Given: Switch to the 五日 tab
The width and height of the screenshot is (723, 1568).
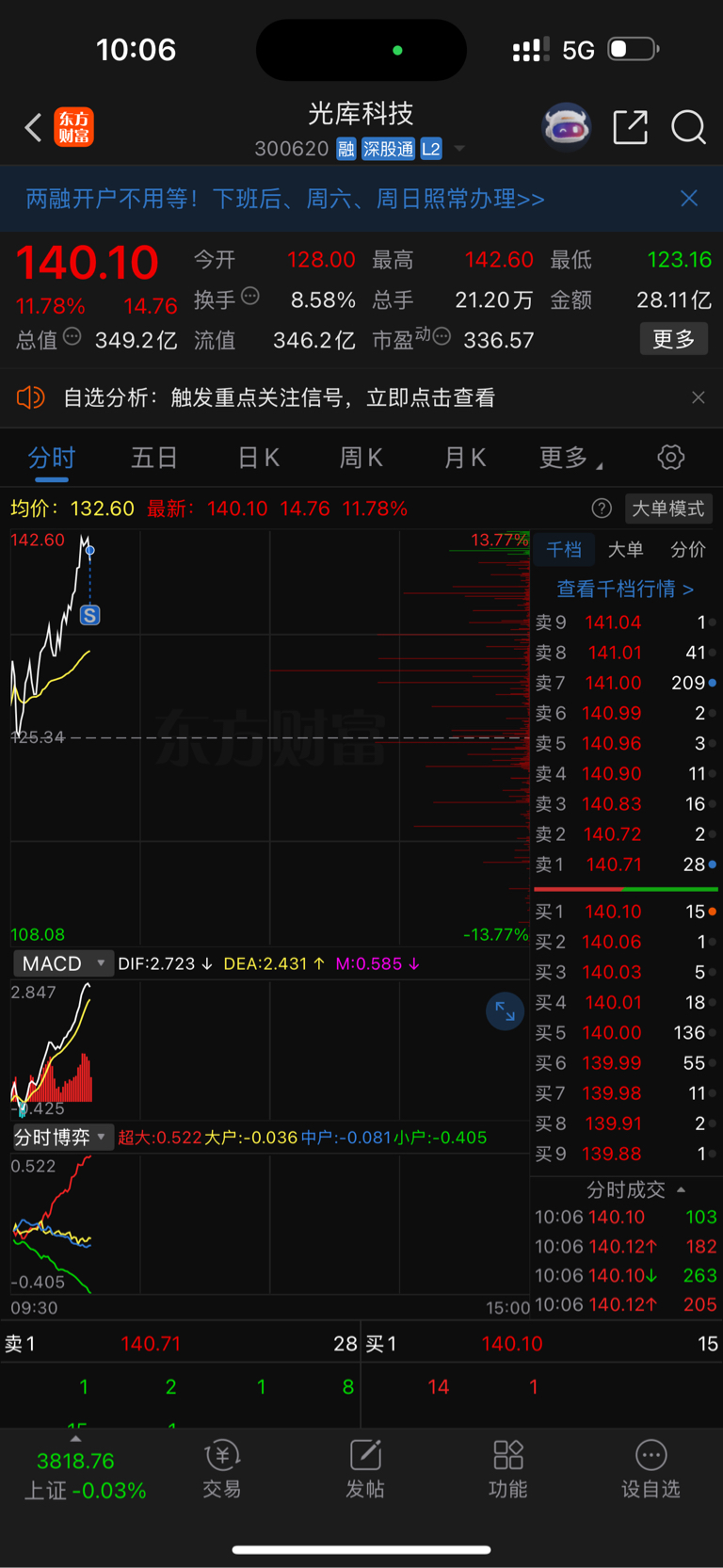Looking at the screenshot, I should (154, 458).
